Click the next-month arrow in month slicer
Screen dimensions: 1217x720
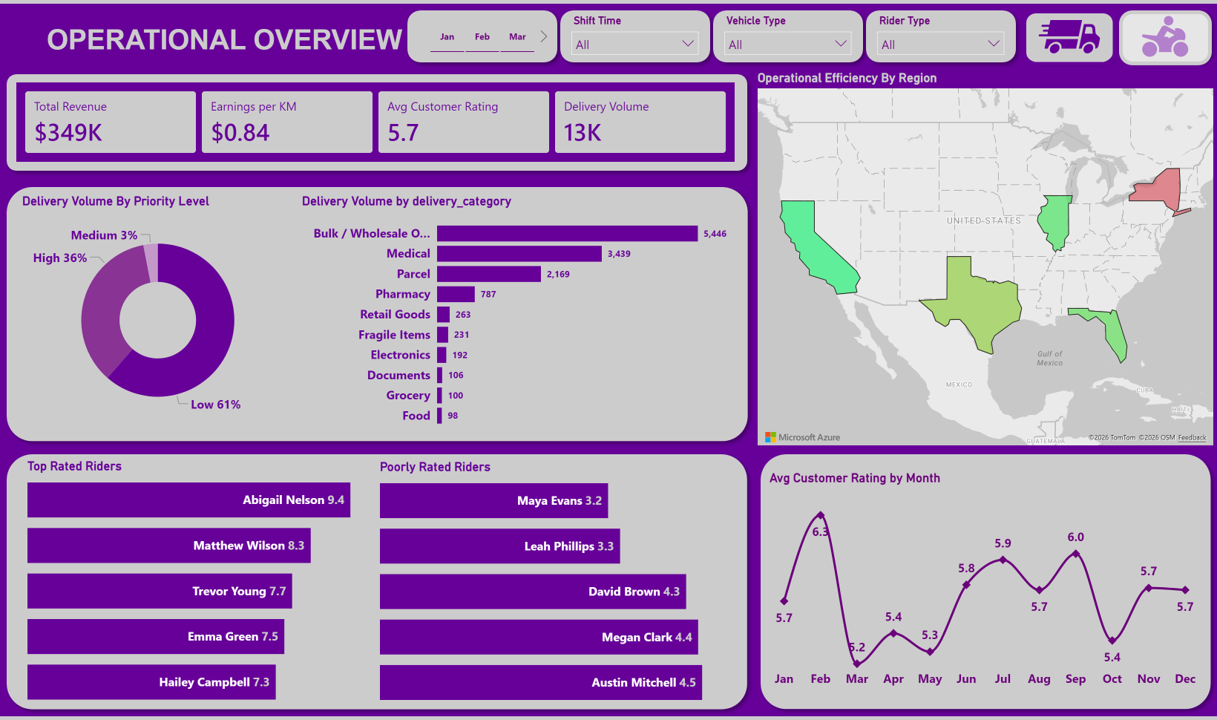click(544, 37)
